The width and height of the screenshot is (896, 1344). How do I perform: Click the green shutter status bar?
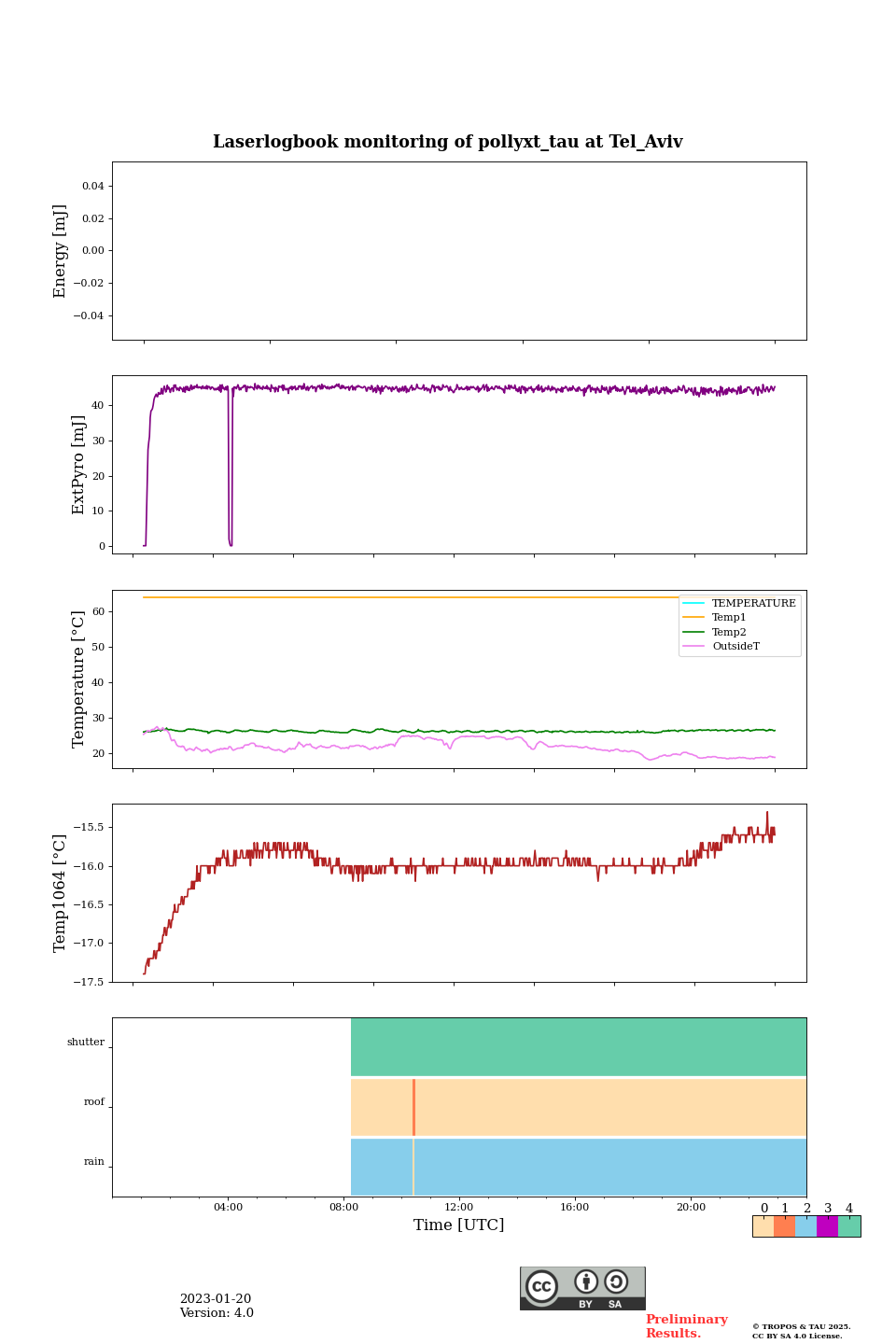(x=579, y=1047)
